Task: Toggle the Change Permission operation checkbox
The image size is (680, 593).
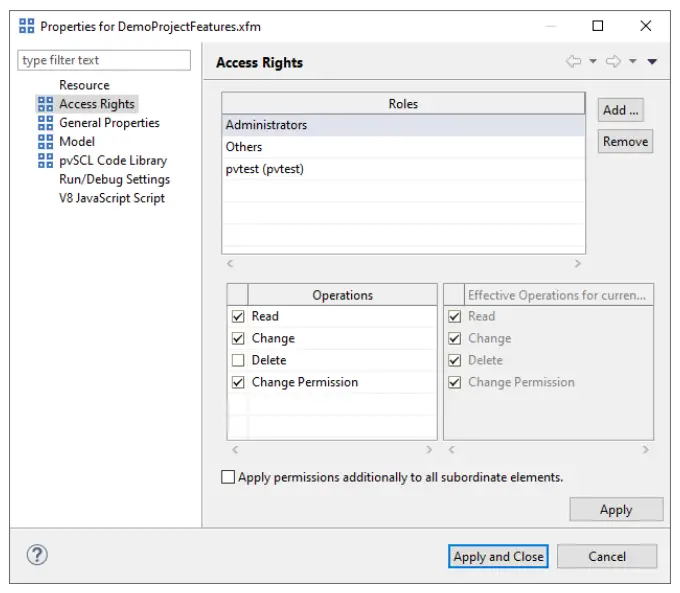Action: [x=238, y=382]
